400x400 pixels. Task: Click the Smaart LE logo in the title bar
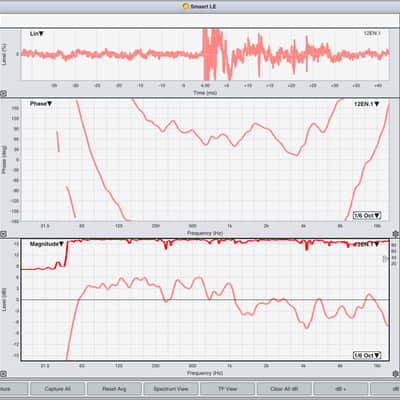pyautogui.click(x=186, y=6)
